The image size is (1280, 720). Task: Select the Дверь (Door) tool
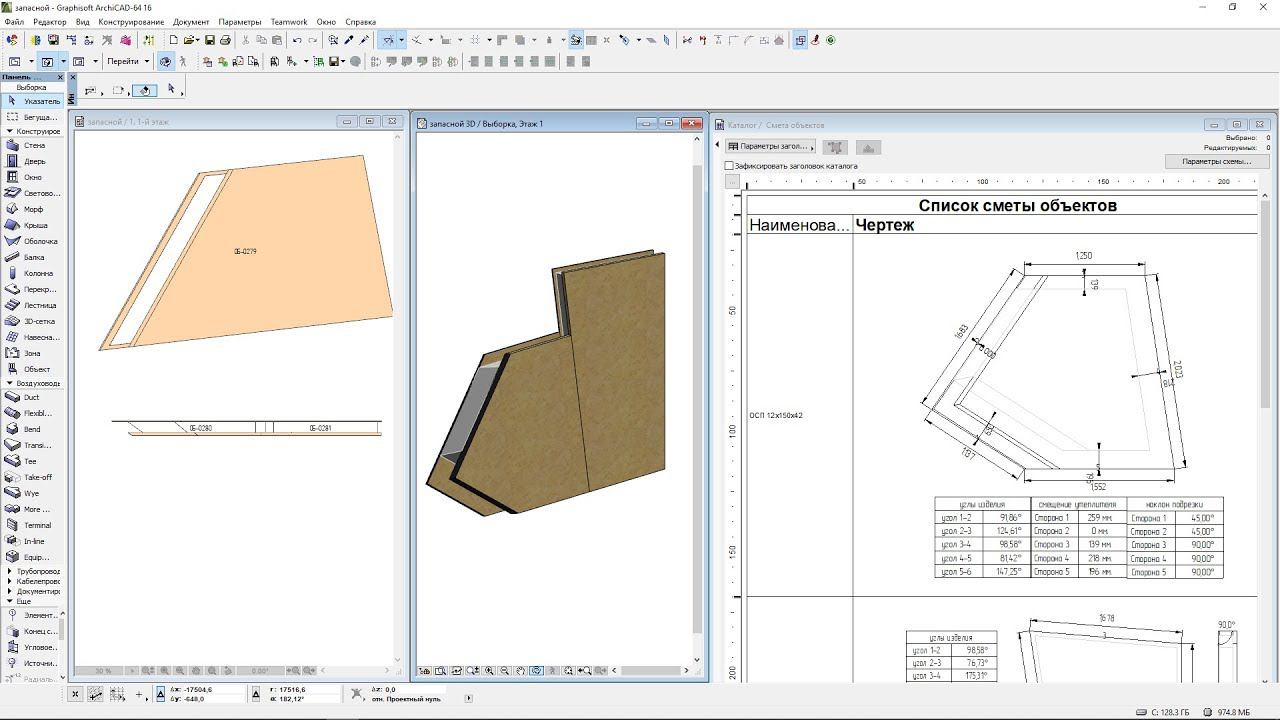32,161
